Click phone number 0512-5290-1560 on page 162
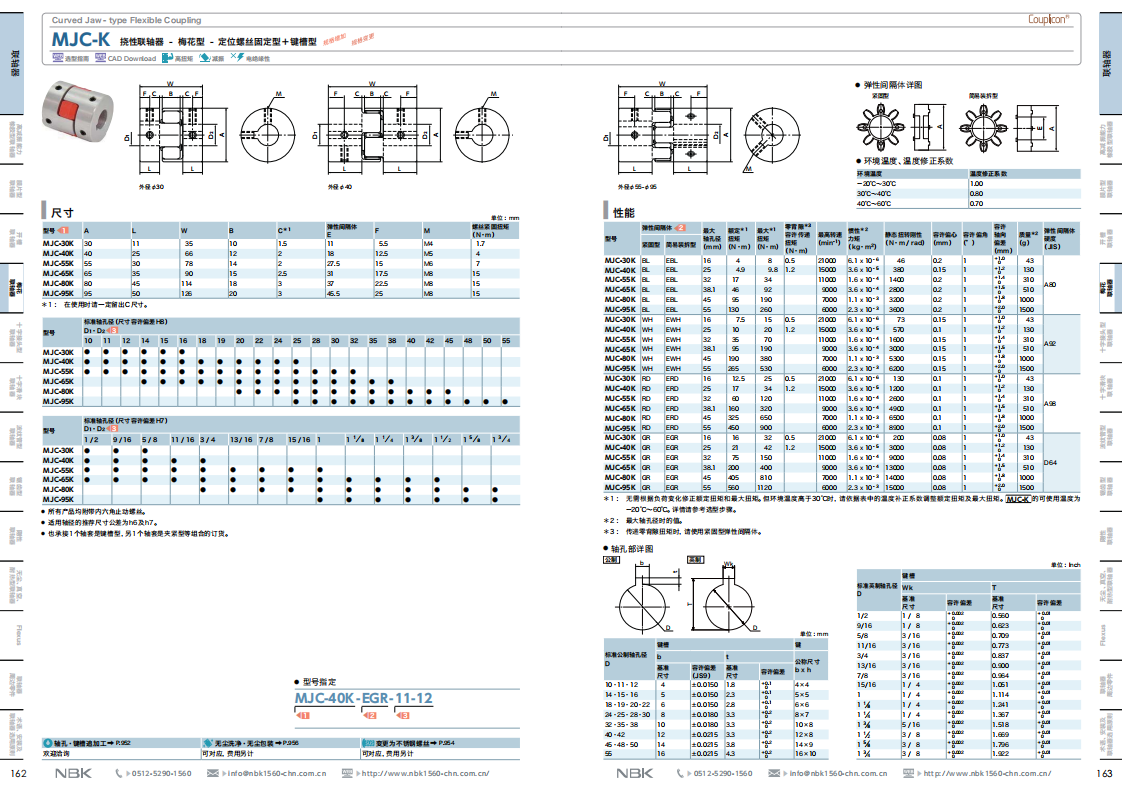Viewport: 1122px width, 793px height. tap(161, 774)
